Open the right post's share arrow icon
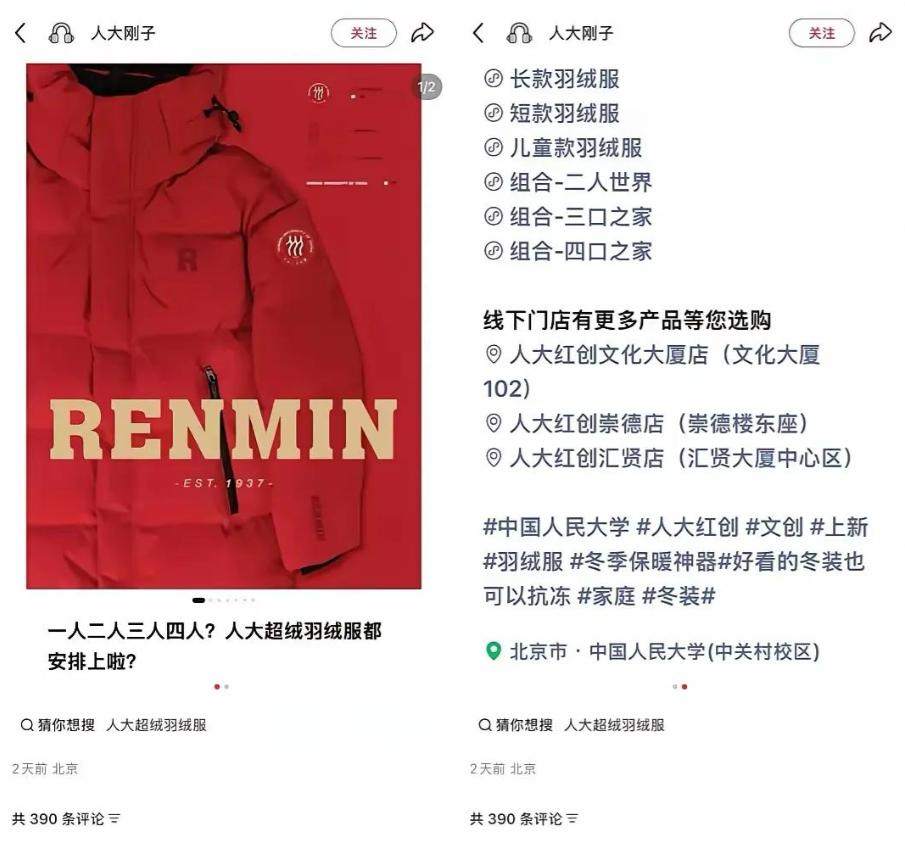This screenshot has height=848, width=905. [x=880, y=33]
